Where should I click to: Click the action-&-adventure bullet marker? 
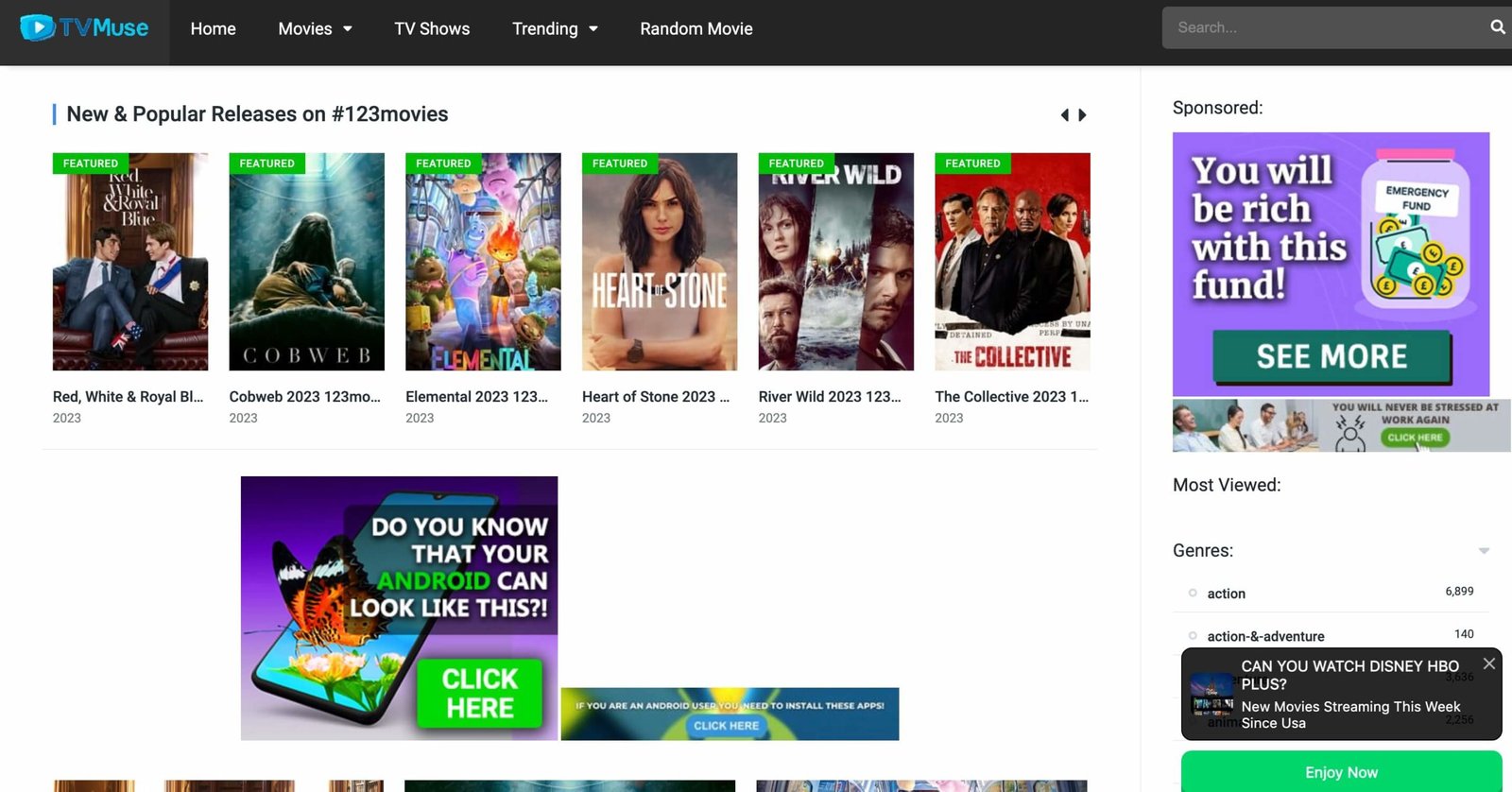pos(1193,635)
